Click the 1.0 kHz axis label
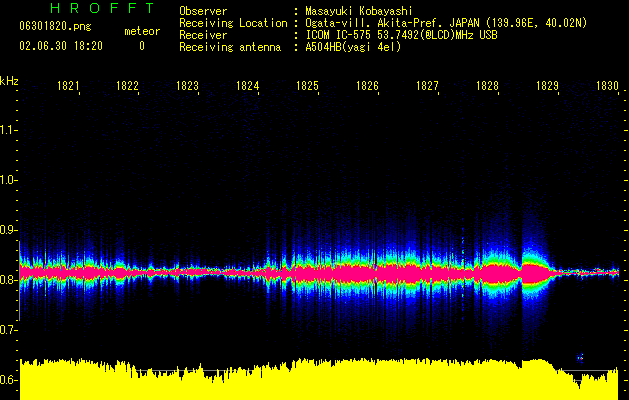629x400 pixels. coord(8,180)
